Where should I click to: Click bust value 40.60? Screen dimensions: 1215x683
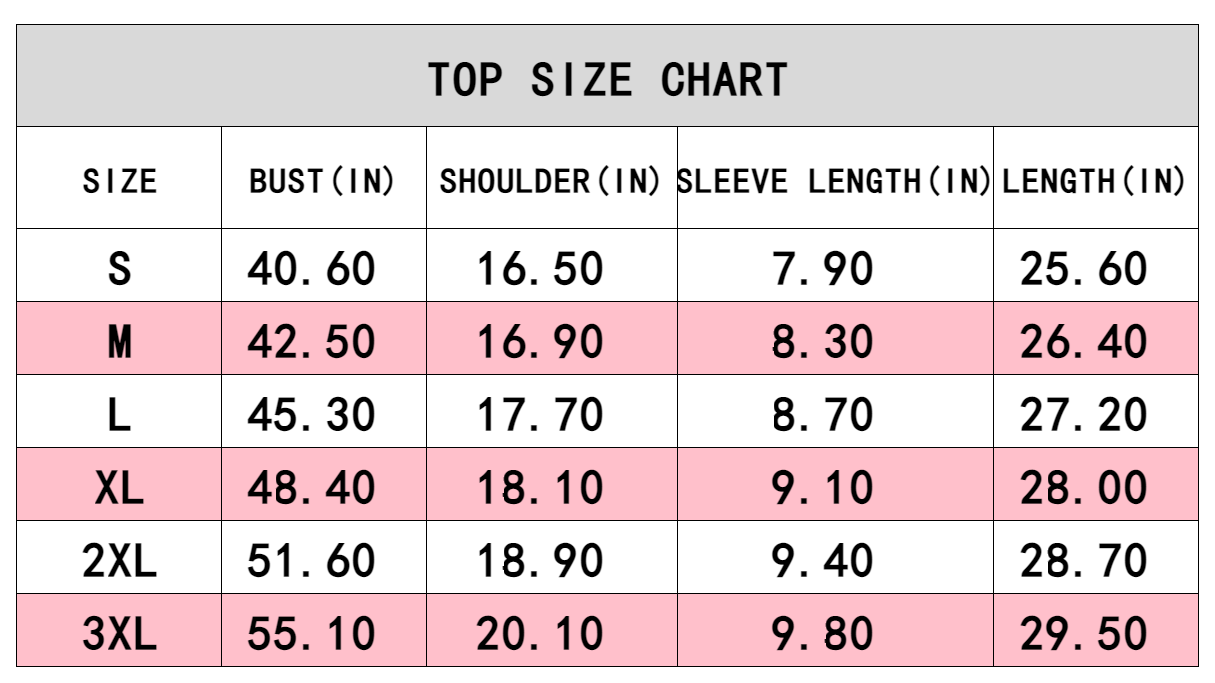[x=311, y=268]
